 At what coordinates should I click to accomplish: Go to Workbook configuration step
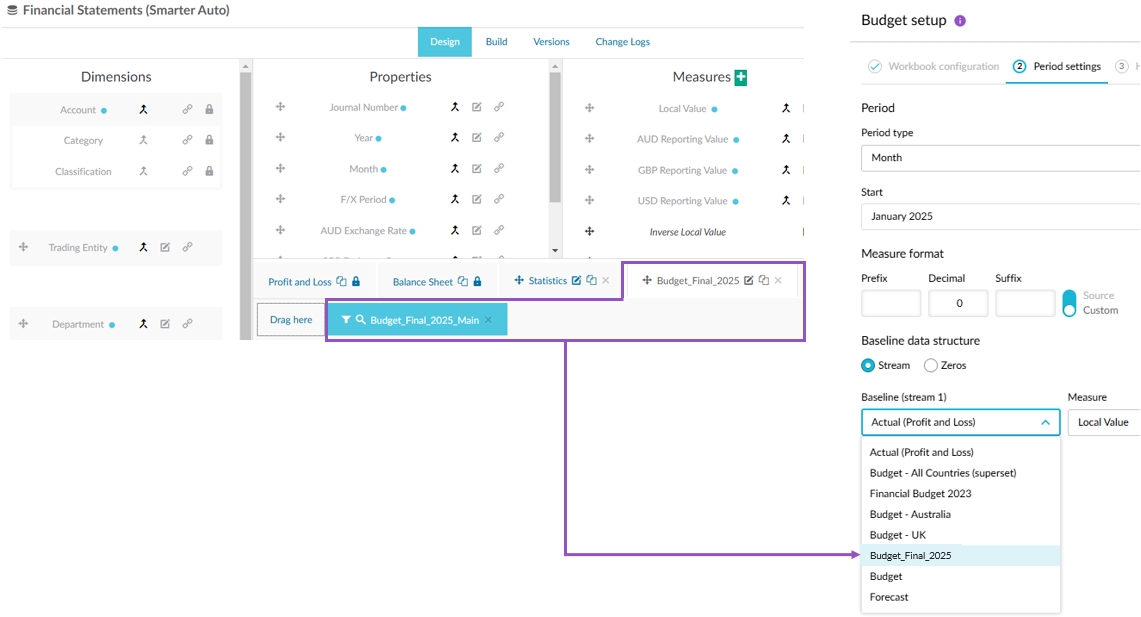[x=934, y=67]
